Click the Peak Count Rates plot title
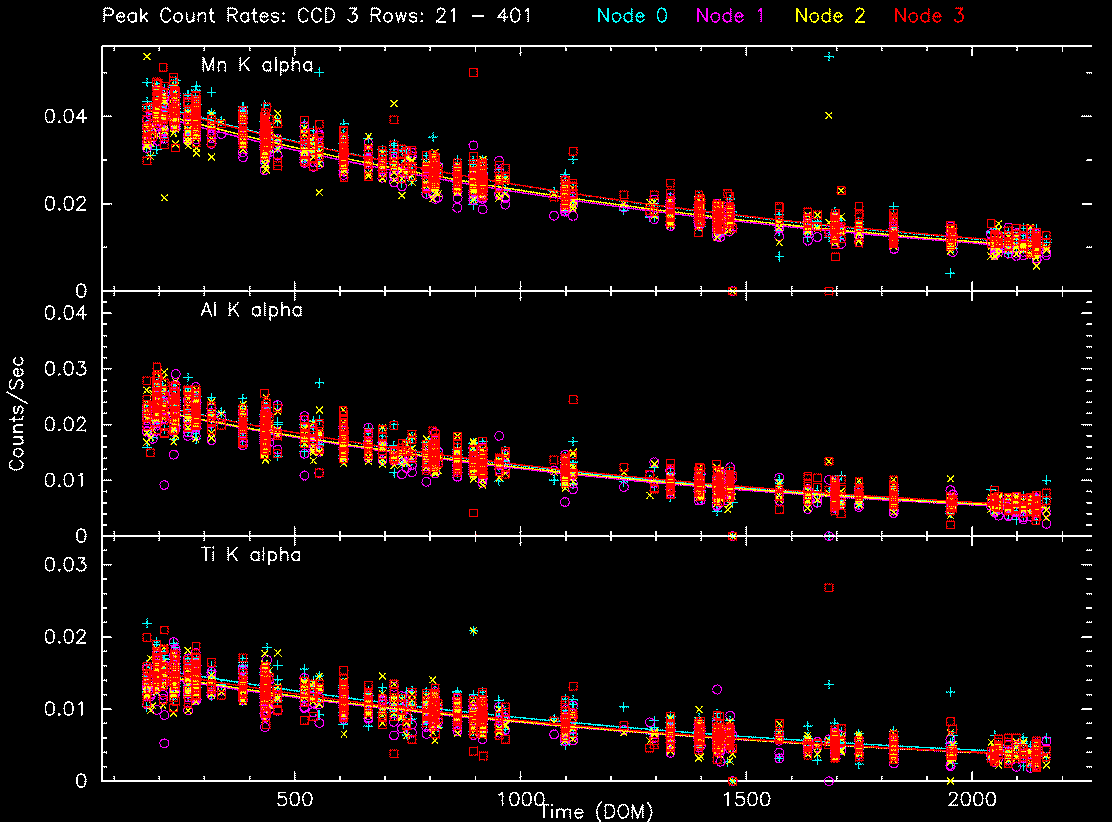 point(315,15)
